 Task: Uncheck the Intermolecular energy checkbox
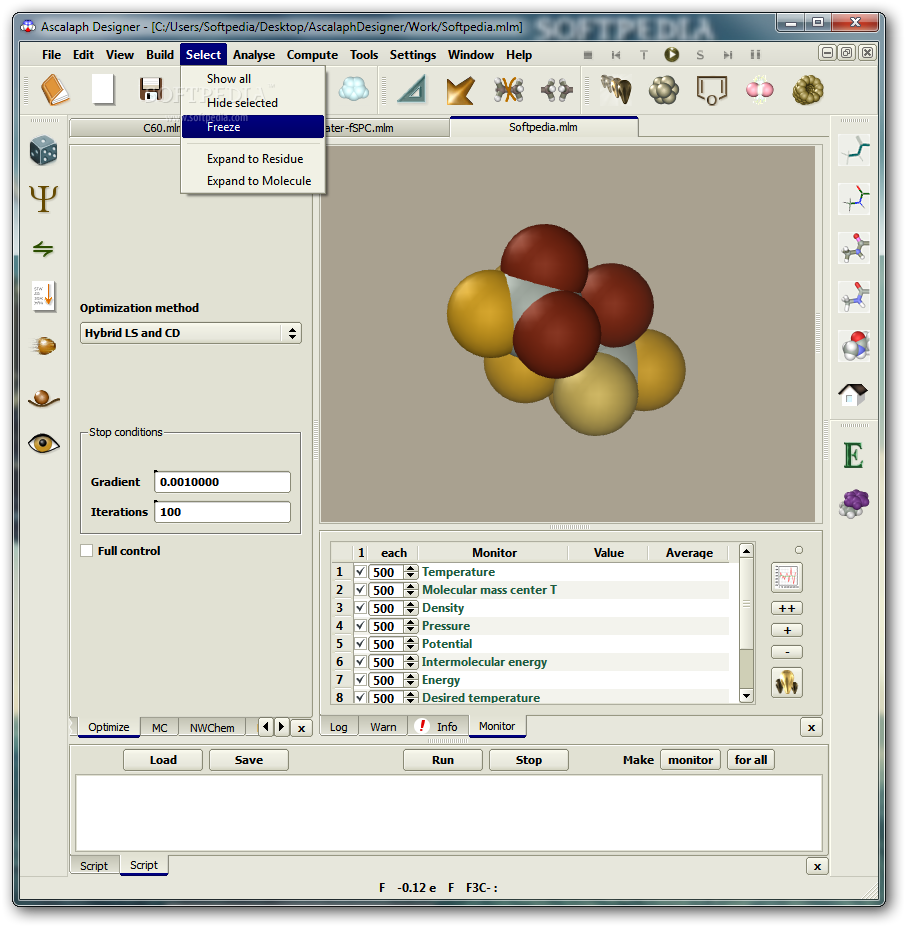pyautogui.click(x=360, y=662)
